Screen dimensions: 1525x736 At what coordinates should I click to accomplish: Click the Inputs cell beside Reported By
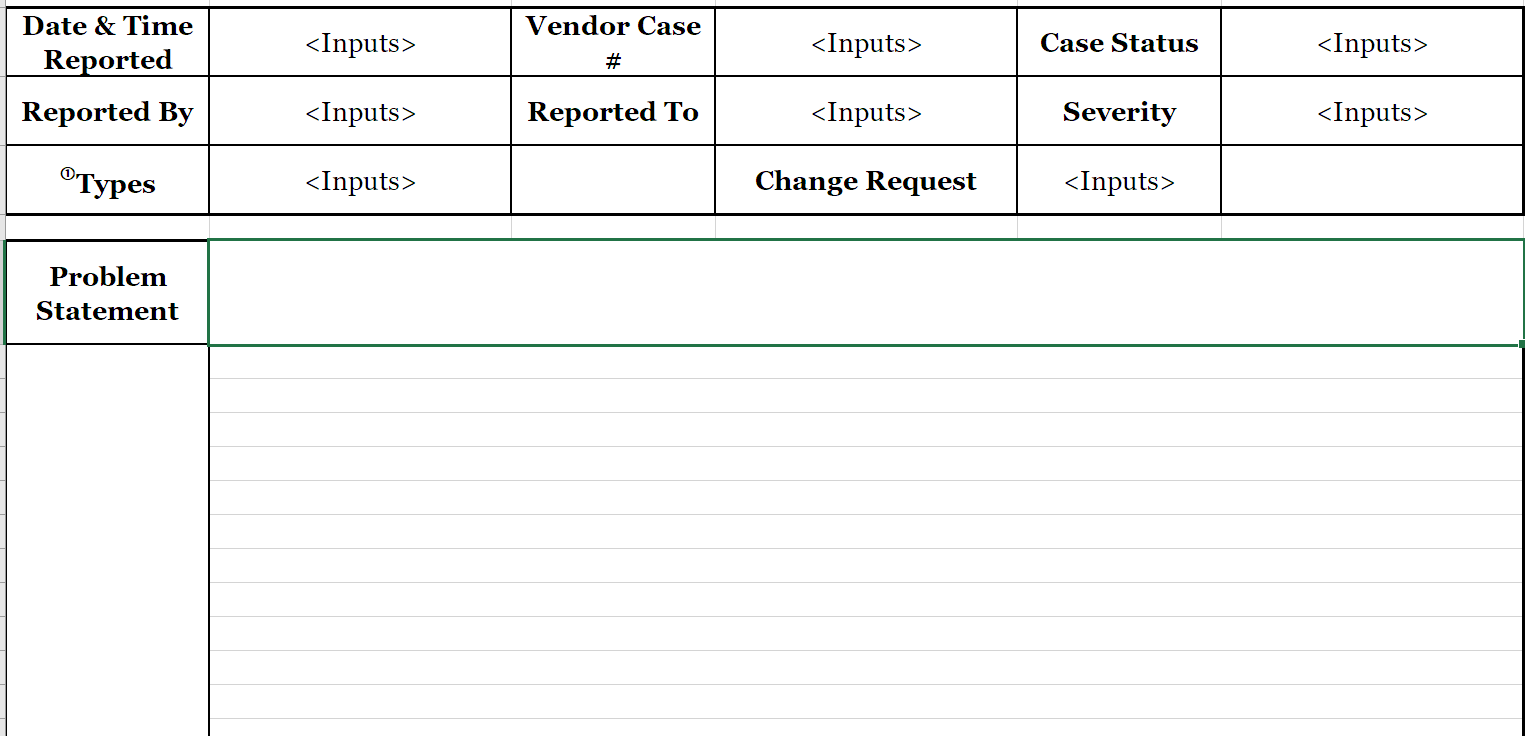click(358, 112)
